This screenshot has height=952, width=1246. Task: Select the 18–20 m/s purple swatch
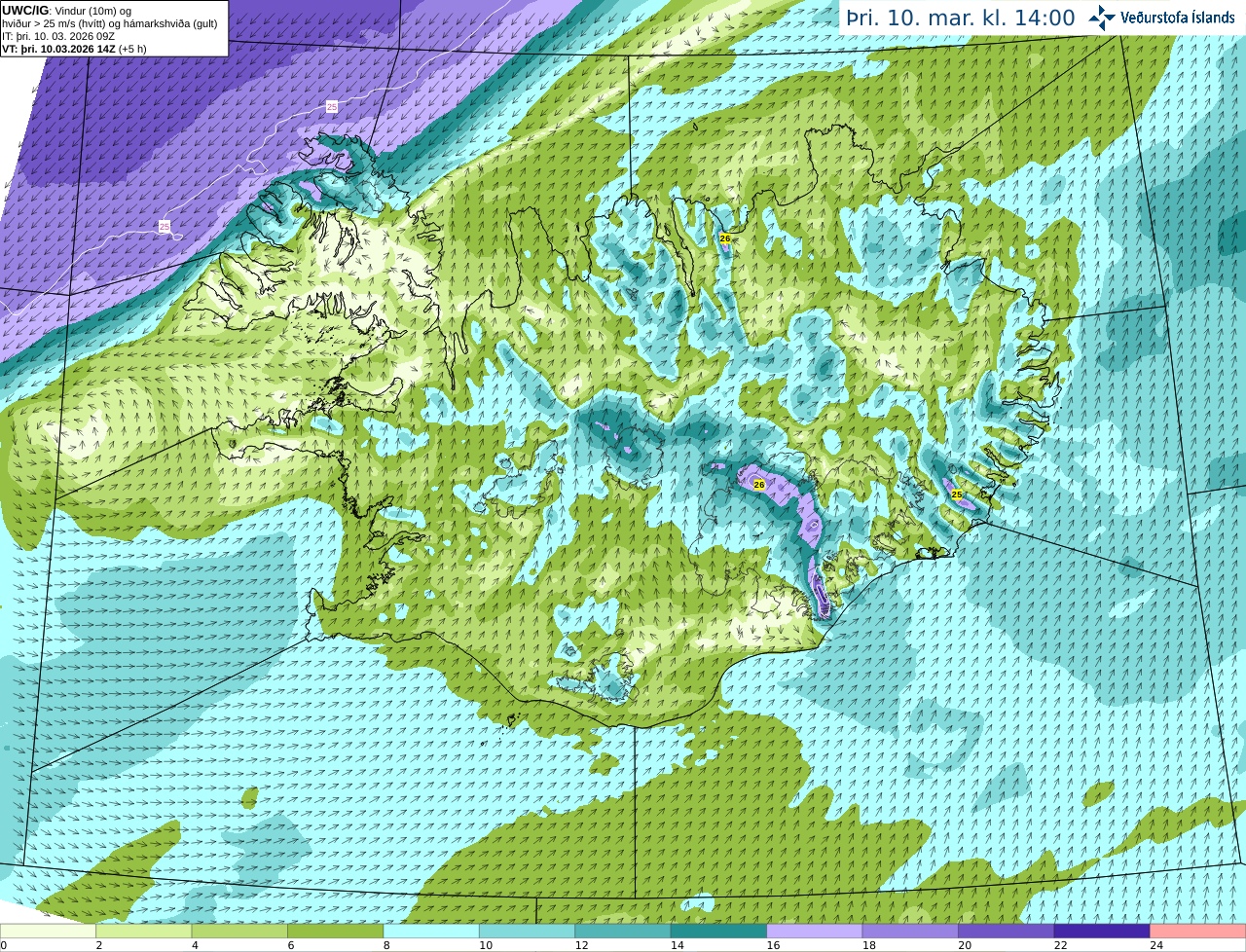pyautogui.click(x=910, y=932)
